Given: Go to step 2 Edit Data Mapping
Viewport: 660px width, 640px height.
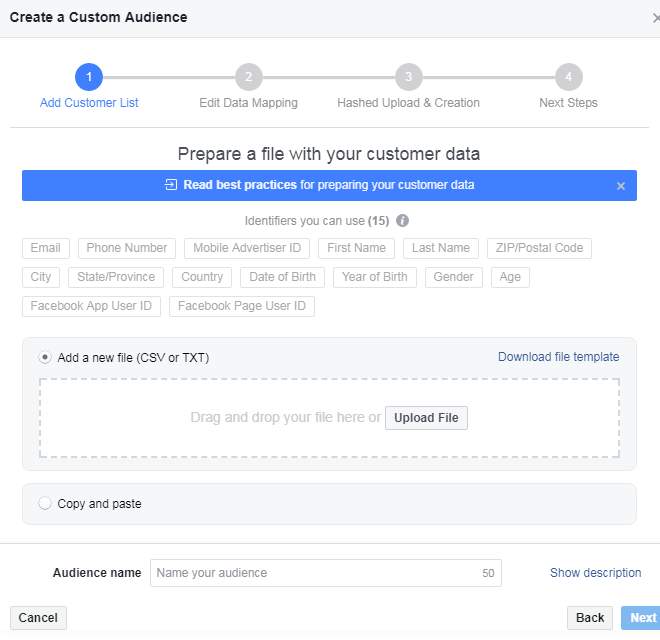Looking at the screenshot, I should tap(248, 77).
